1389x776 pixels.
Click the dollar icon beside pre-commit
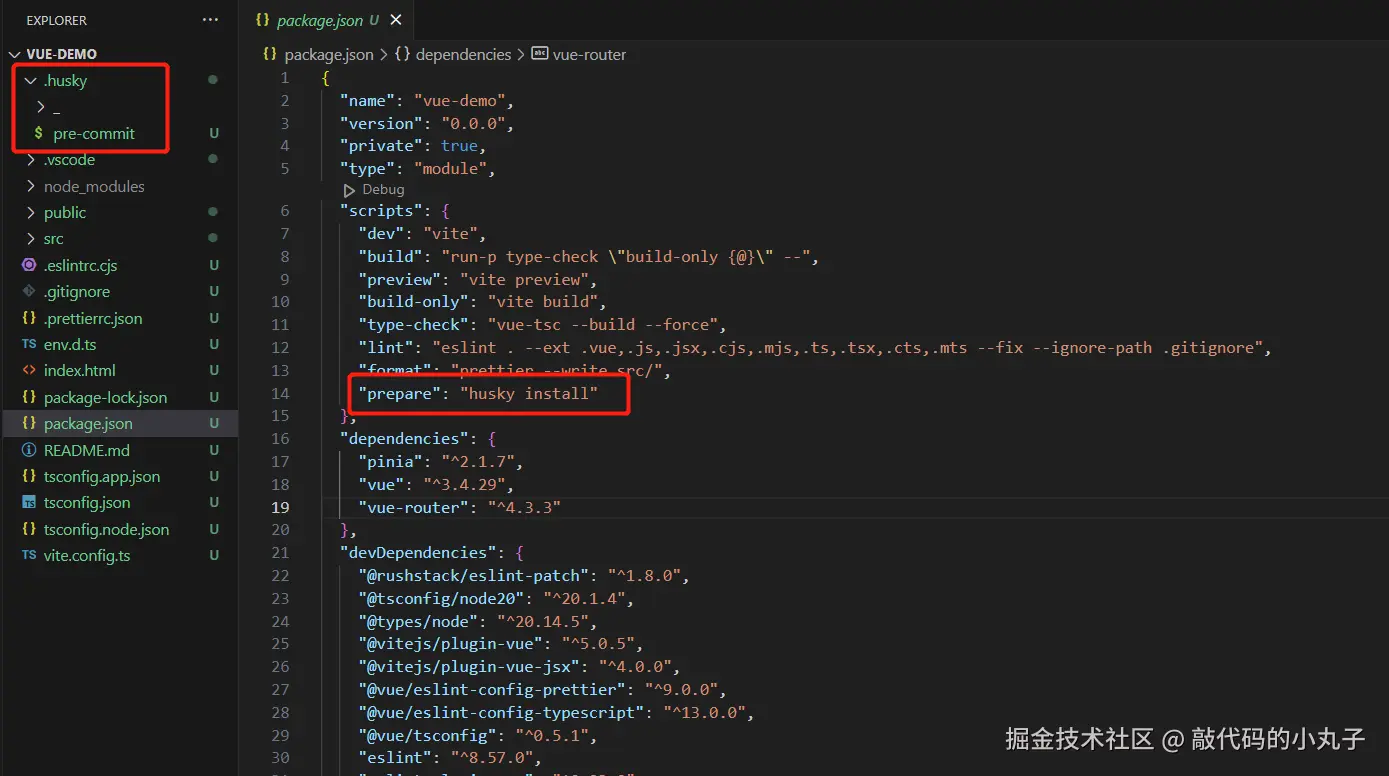tap(39, 134)
